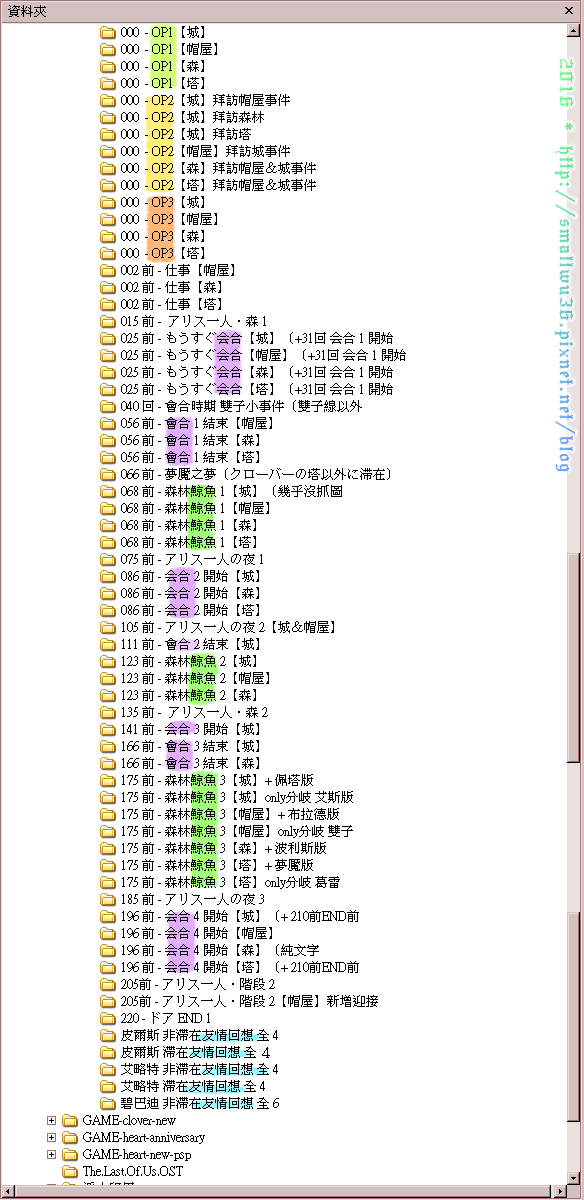Select 025前 - もうすぐ会合【城】 row
The width and height of the screenshot is (584, 1200).
(x=257, y=338)
